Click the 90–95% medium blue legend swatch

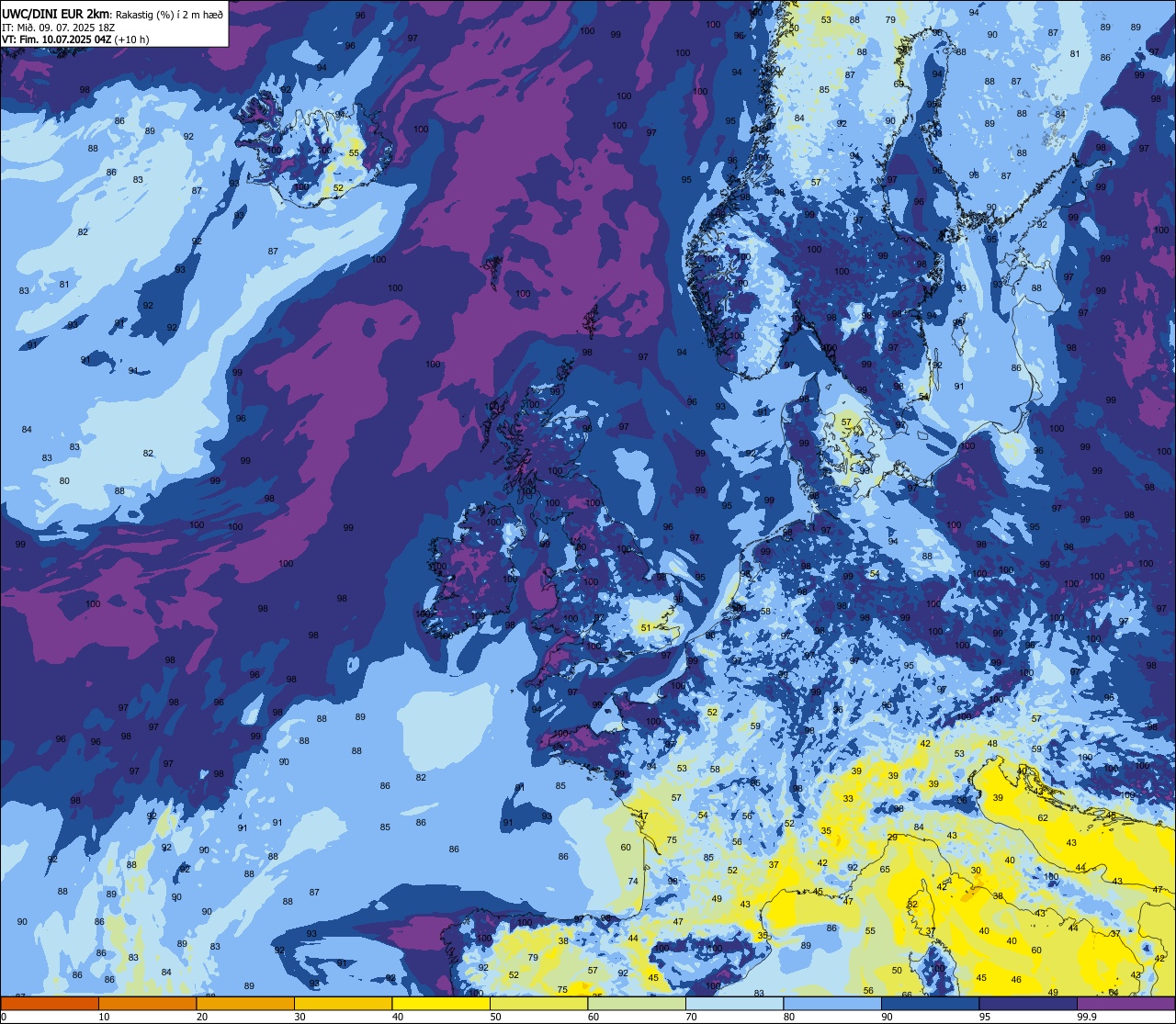pyautogui.click(x=930, y=1003)
